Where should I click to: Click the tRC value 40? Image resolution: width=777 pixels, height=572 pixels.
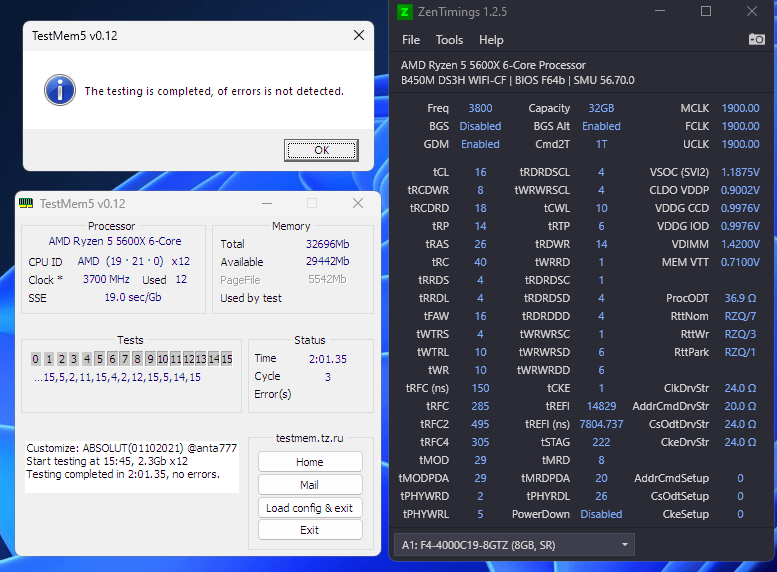coord(480,262)
